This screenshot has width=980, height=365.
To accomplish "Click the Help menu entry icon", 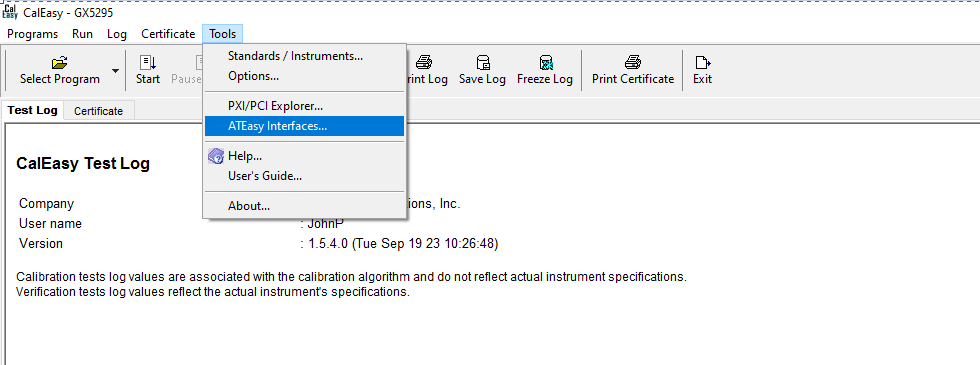I will pos(216,156).
